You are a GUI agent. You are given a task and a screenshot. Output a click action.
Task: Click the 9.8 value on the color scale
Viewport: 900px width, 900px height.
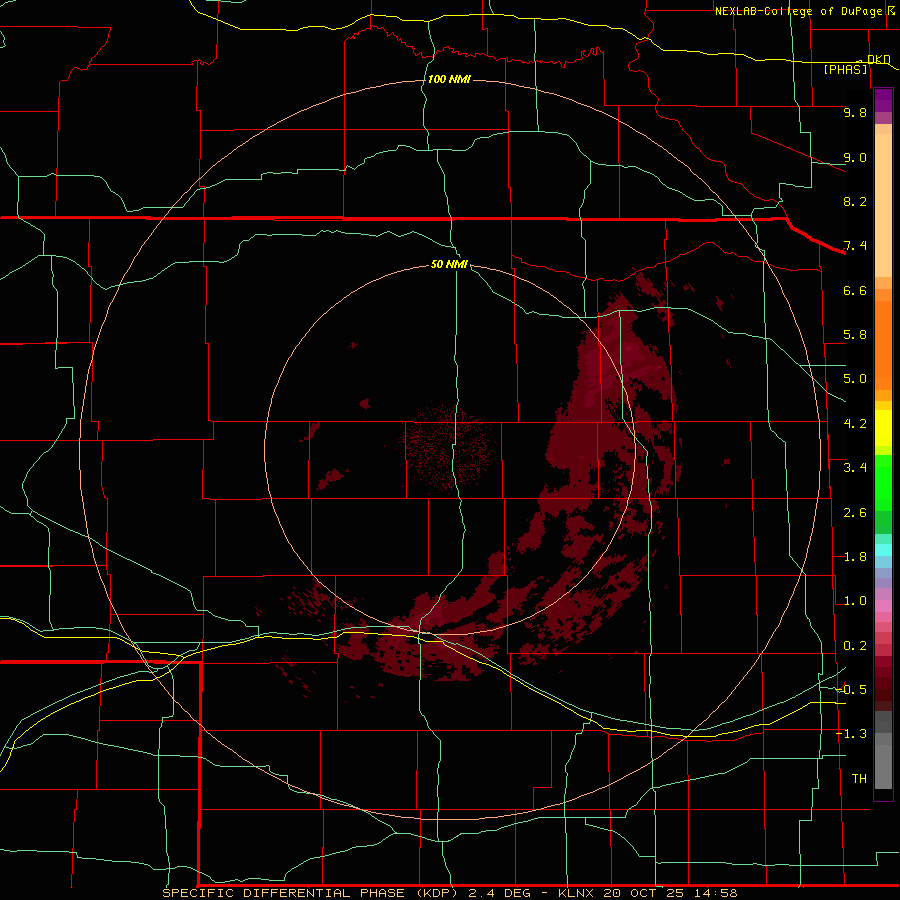click(x=855, y=112)
